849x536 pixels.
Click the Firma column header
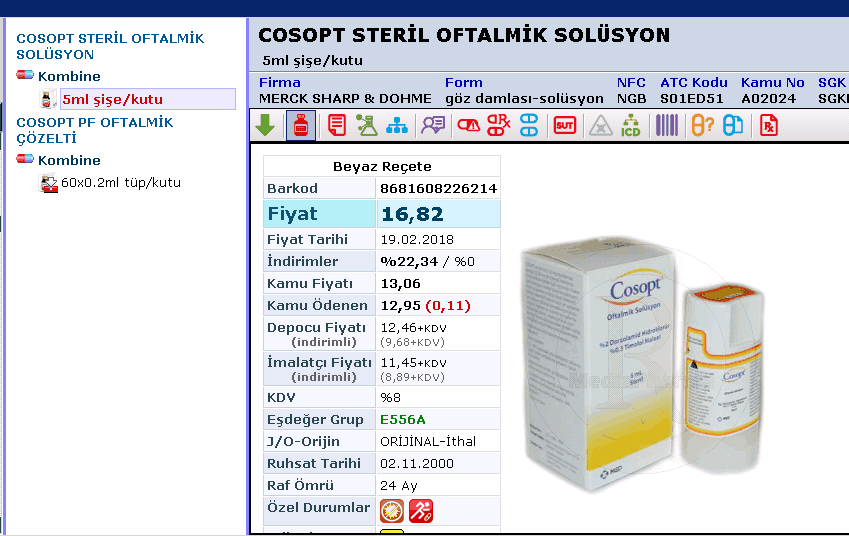click(x=279, y=83)
